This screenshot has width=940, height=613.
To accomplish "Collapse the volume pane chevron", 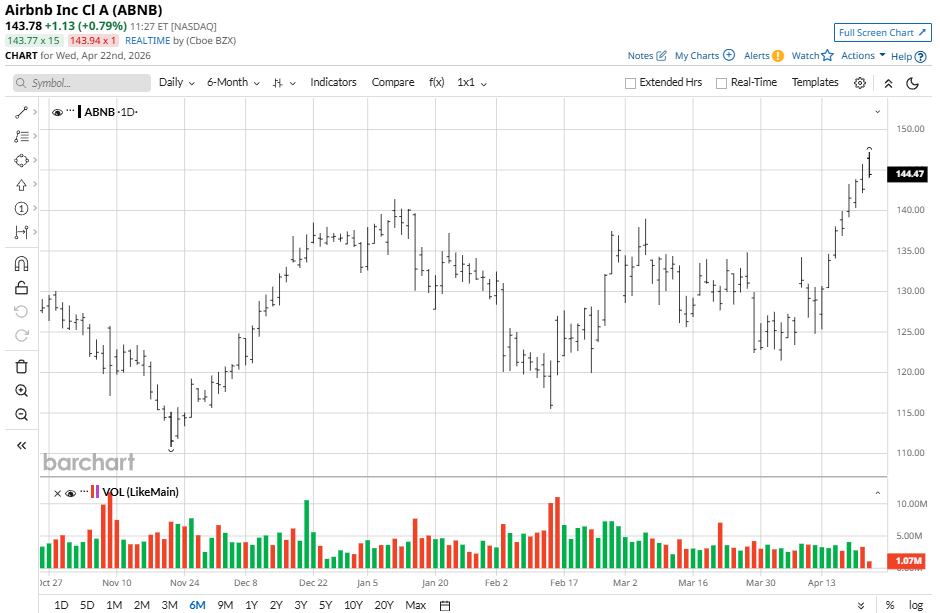I will (878, 493).
